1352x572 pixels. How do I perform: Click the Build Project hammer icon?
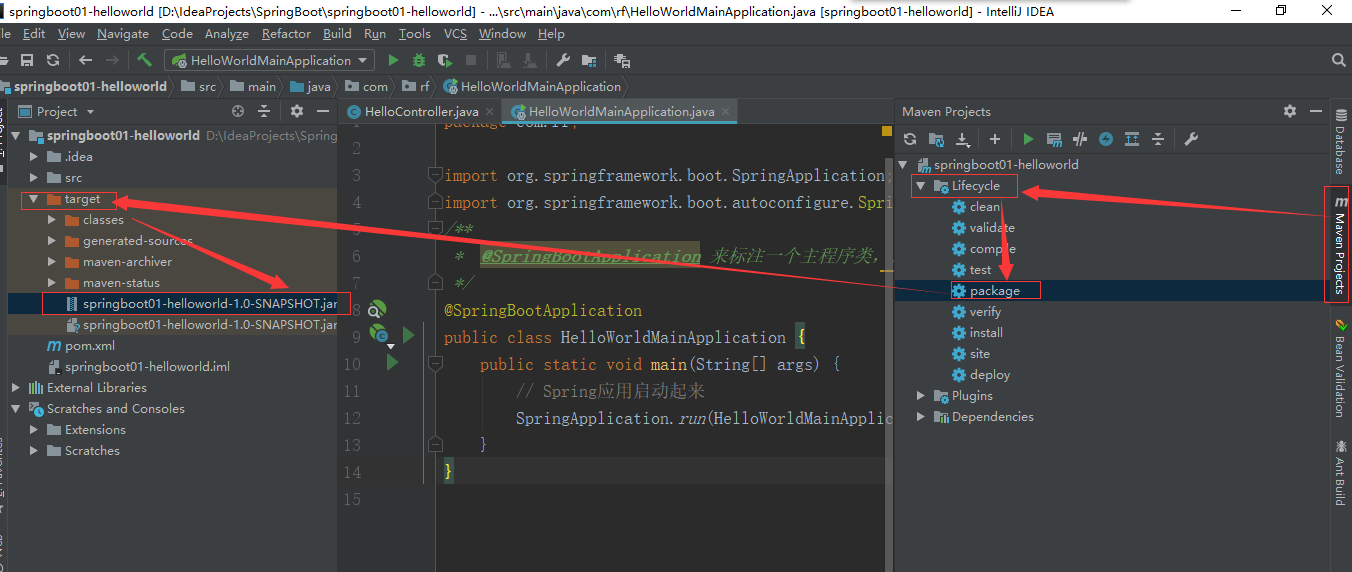click(x=145, y=60)
